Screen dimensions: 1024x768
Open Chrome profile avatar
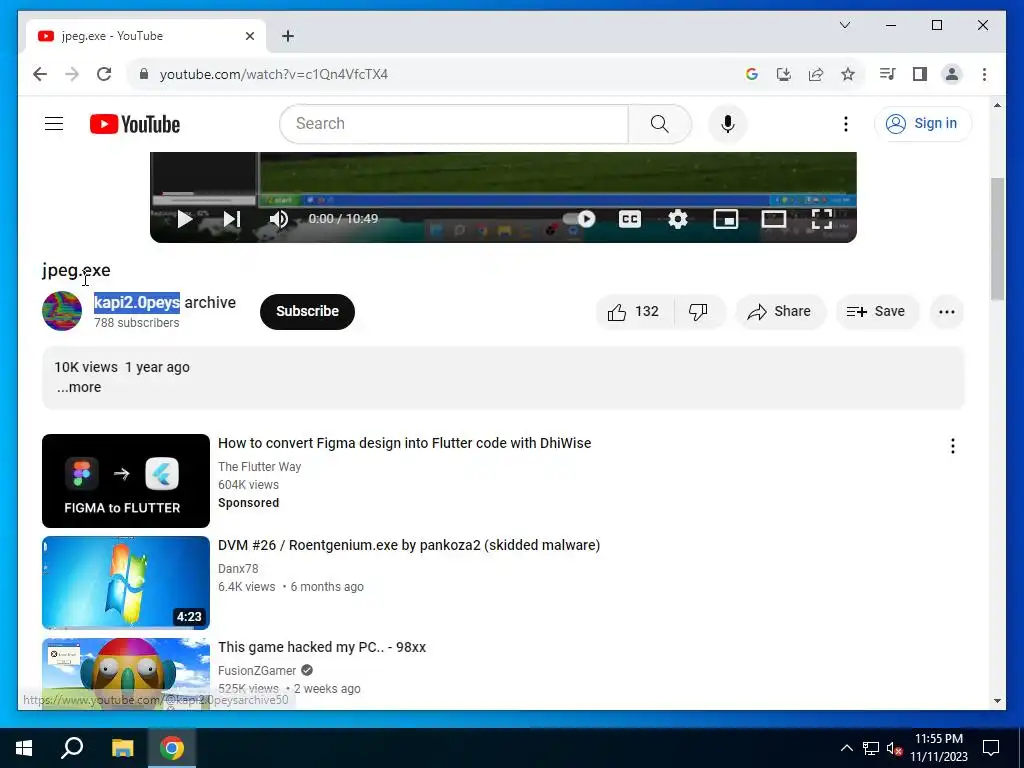952,74
